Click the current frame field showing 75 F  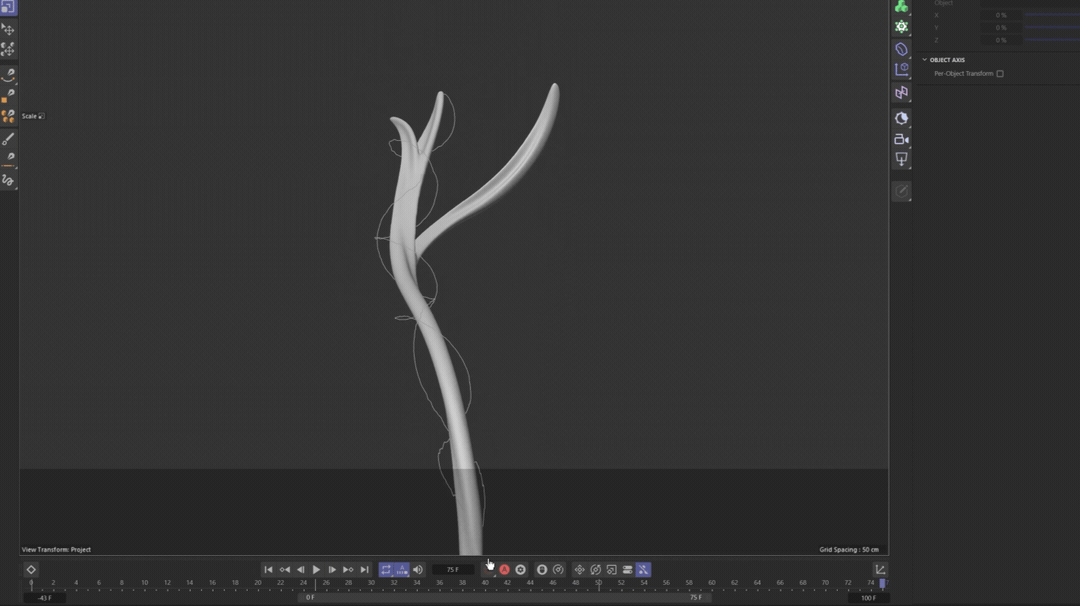coord(453,570)
